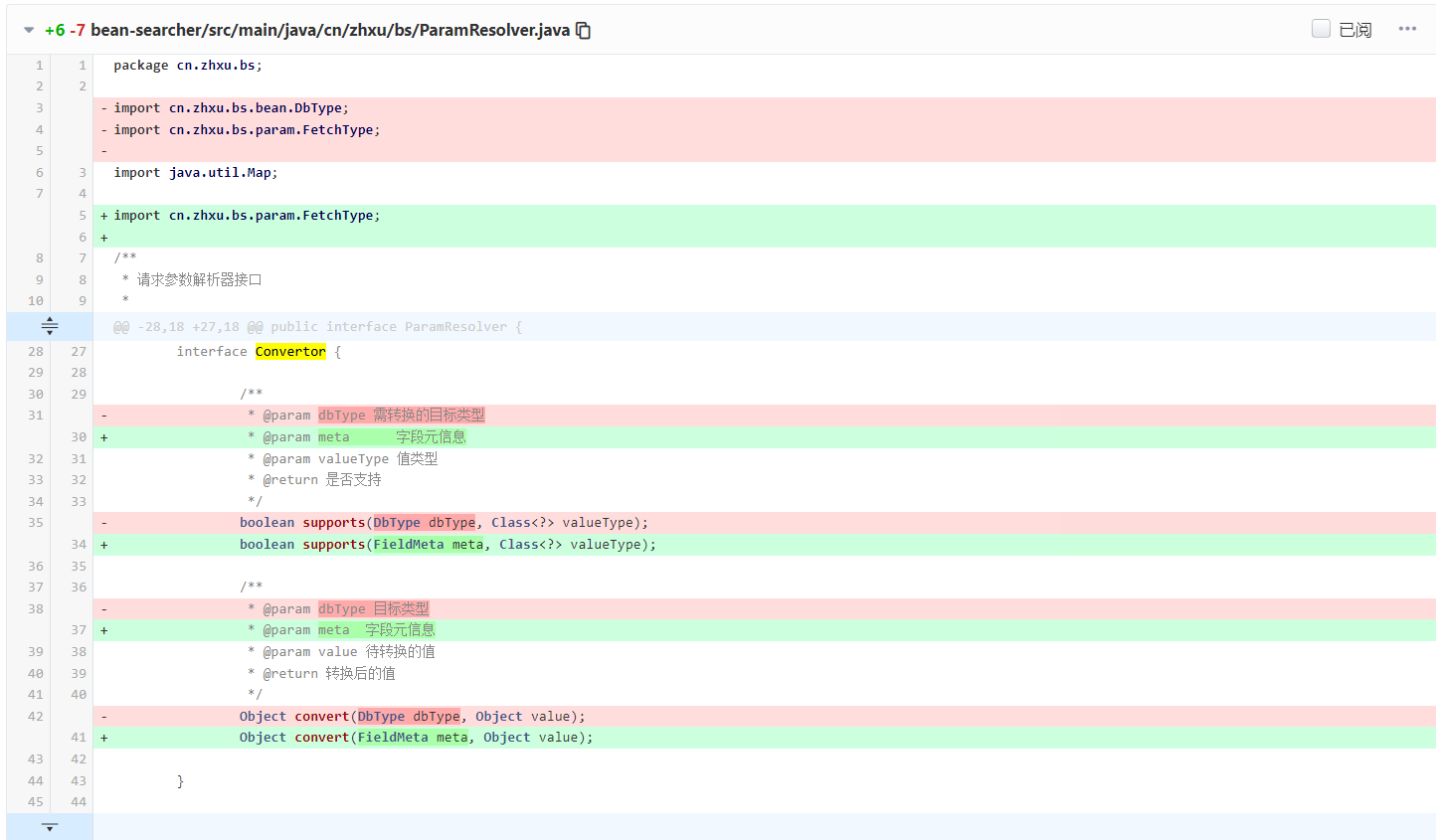Click the -7 deletions count
1436x840 pixels.
78,30
